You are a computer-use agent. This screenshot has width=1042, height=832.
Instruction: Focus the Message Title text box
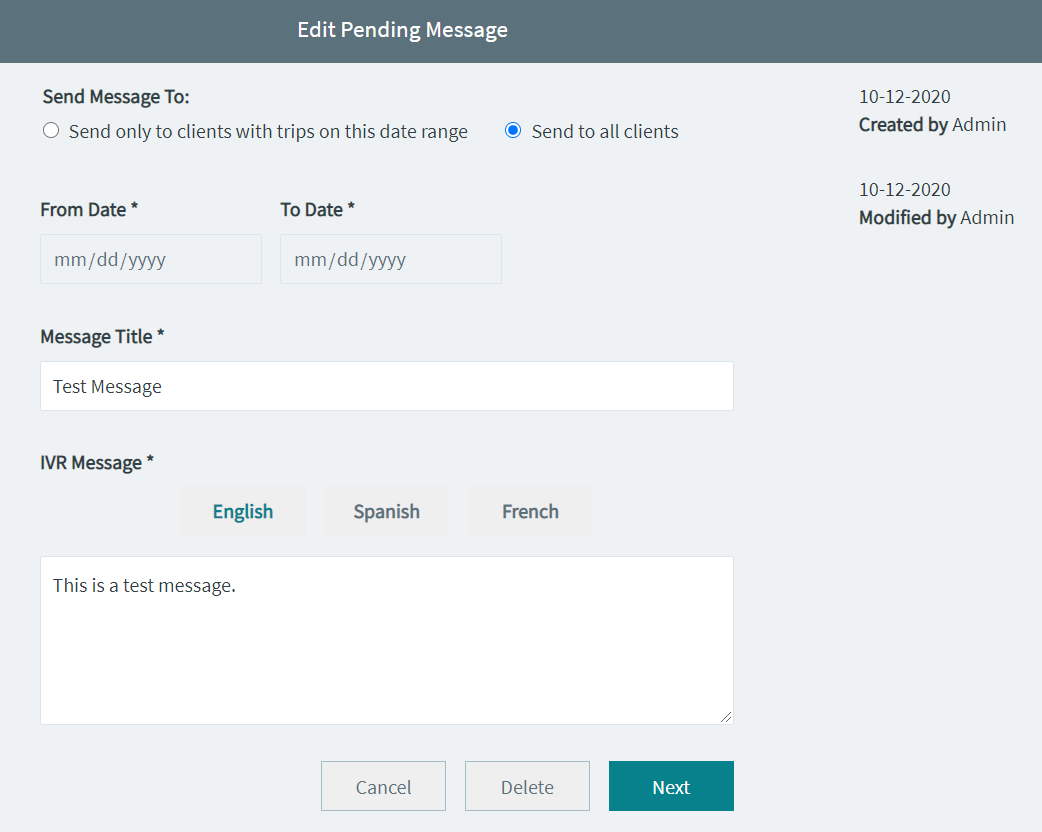pyautogui.click(x=386, y=386)
